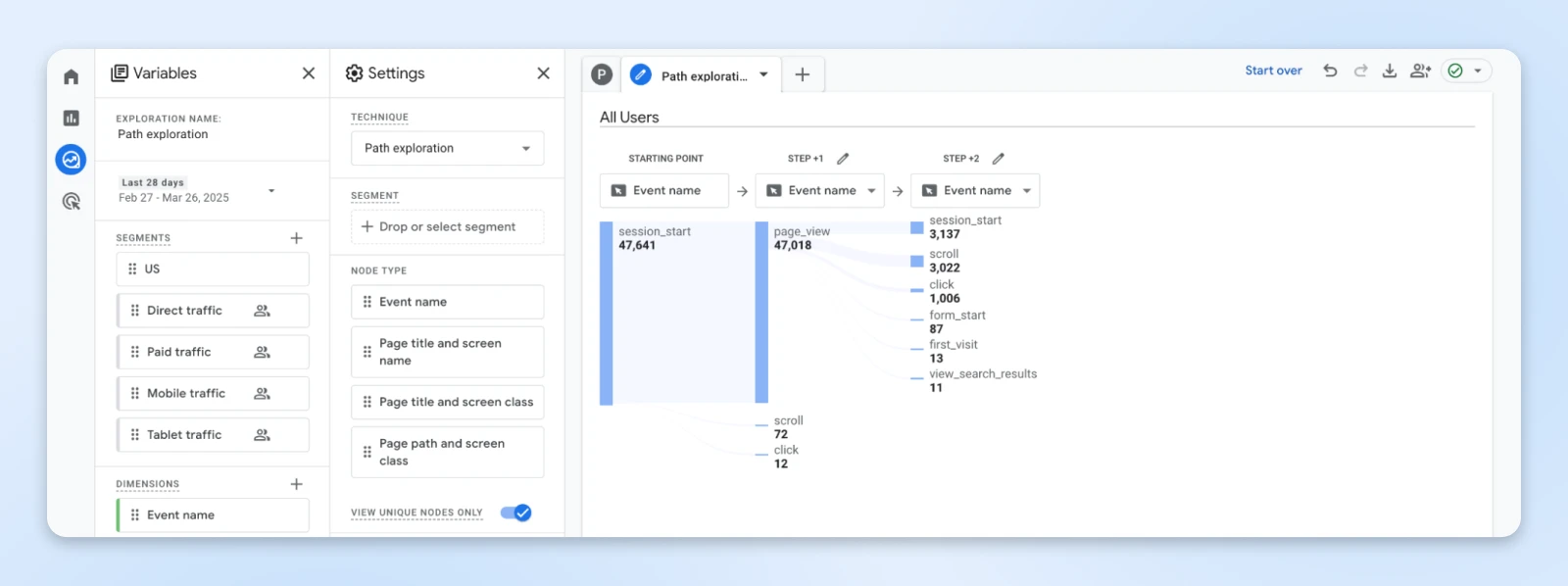Screen dimensions: 1568x586
Task: Add a new segment with plus icon
Action: click(296, 238)
